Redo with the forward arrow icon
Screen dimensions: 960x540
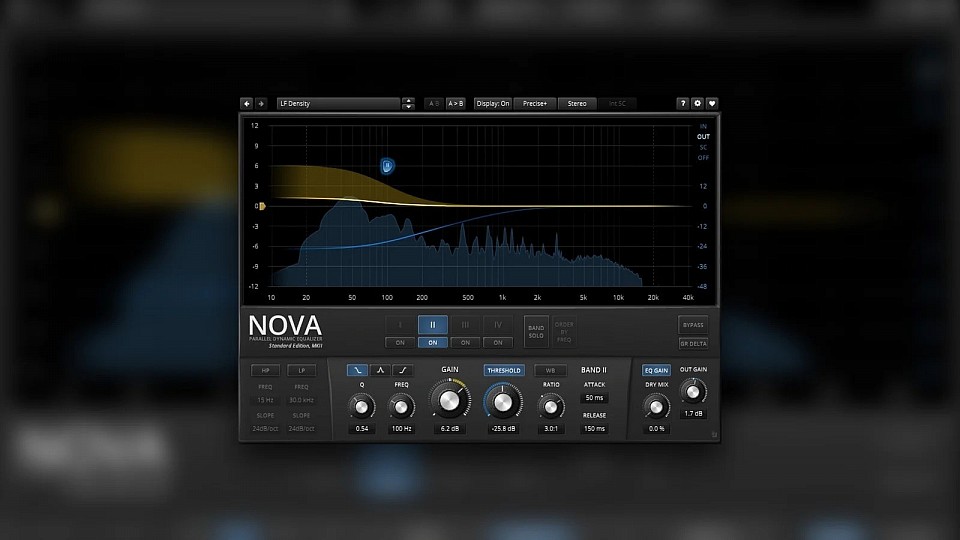(261, 103)
